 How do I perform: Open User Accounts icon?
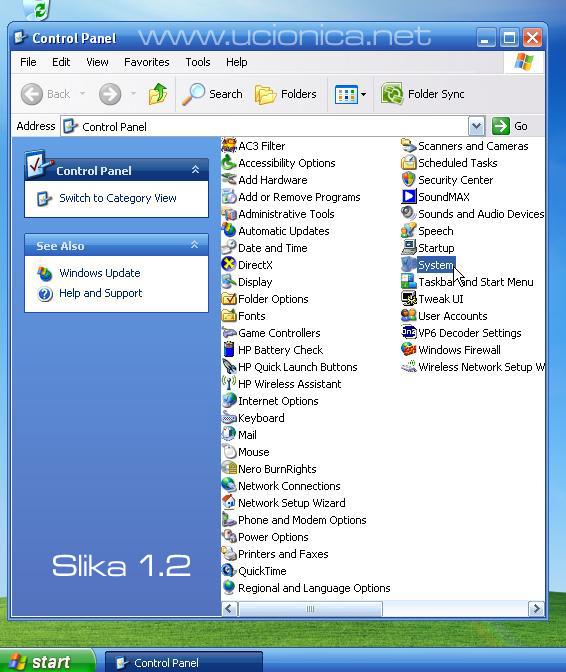(x=409, y=315)
